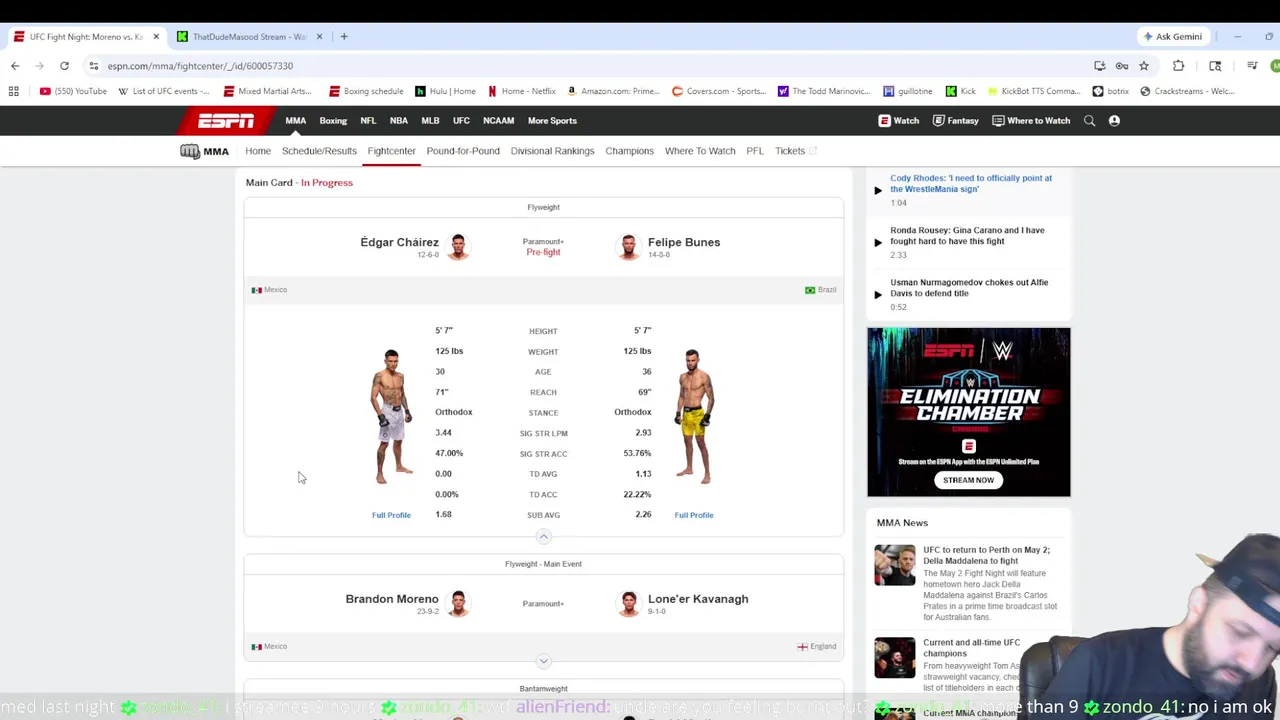1280x720 pixels.
Task: Open the Hulu Home bookmark
Action: tap(445, 91)
